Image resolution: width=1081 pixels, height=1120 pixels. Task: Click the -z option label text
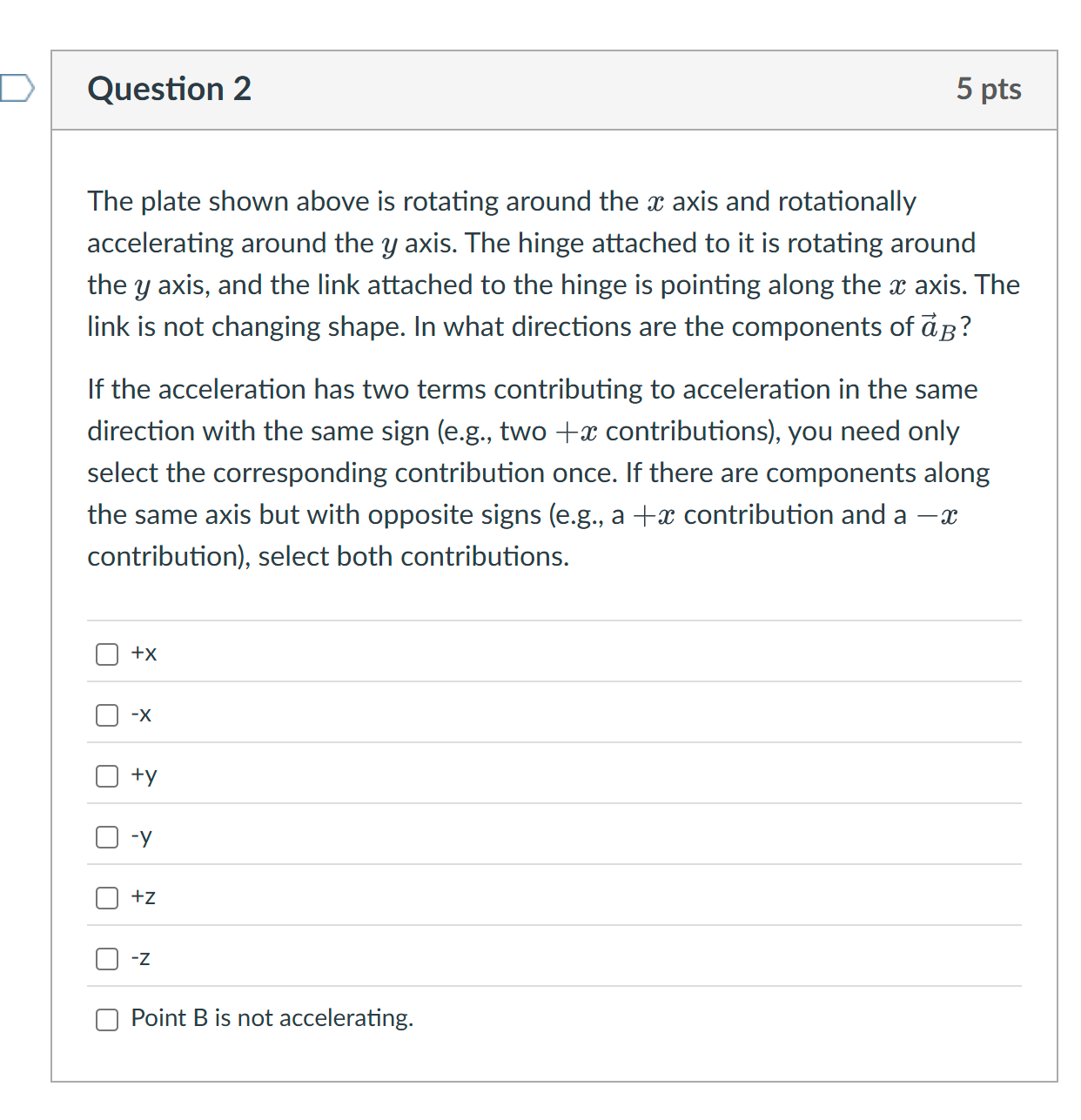140,958
